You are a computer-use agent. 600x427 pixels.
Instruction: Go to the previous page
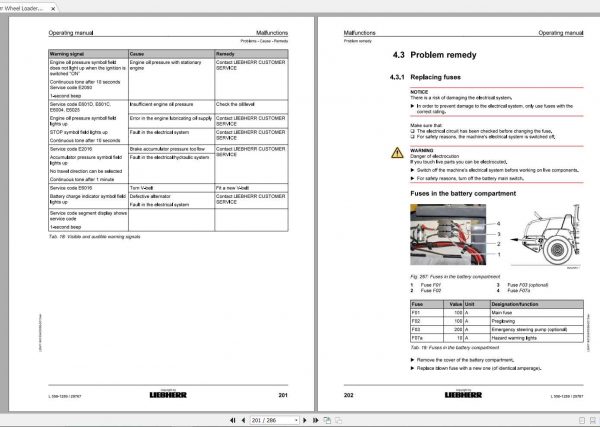pos(243,420)
